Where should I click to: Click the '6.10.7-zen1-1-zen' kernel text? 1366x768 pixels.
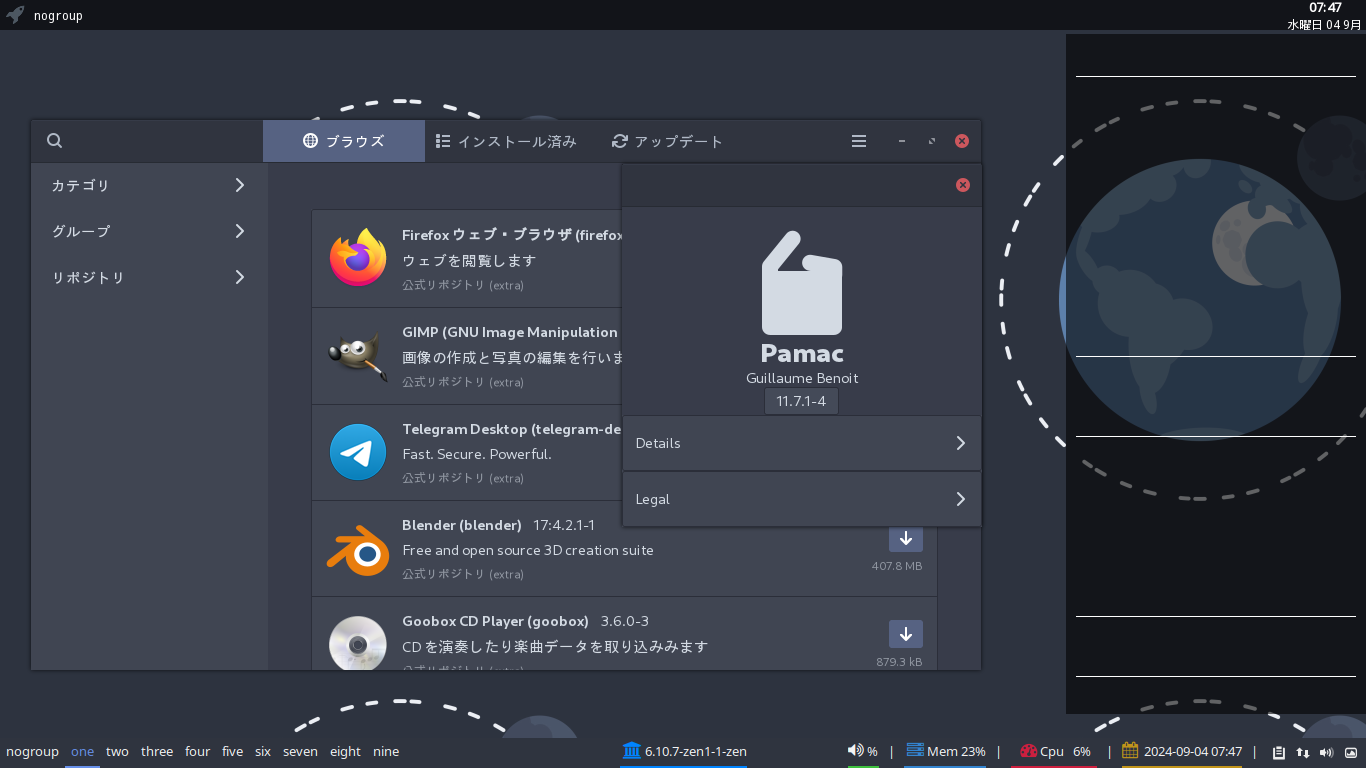click(696, 751)
